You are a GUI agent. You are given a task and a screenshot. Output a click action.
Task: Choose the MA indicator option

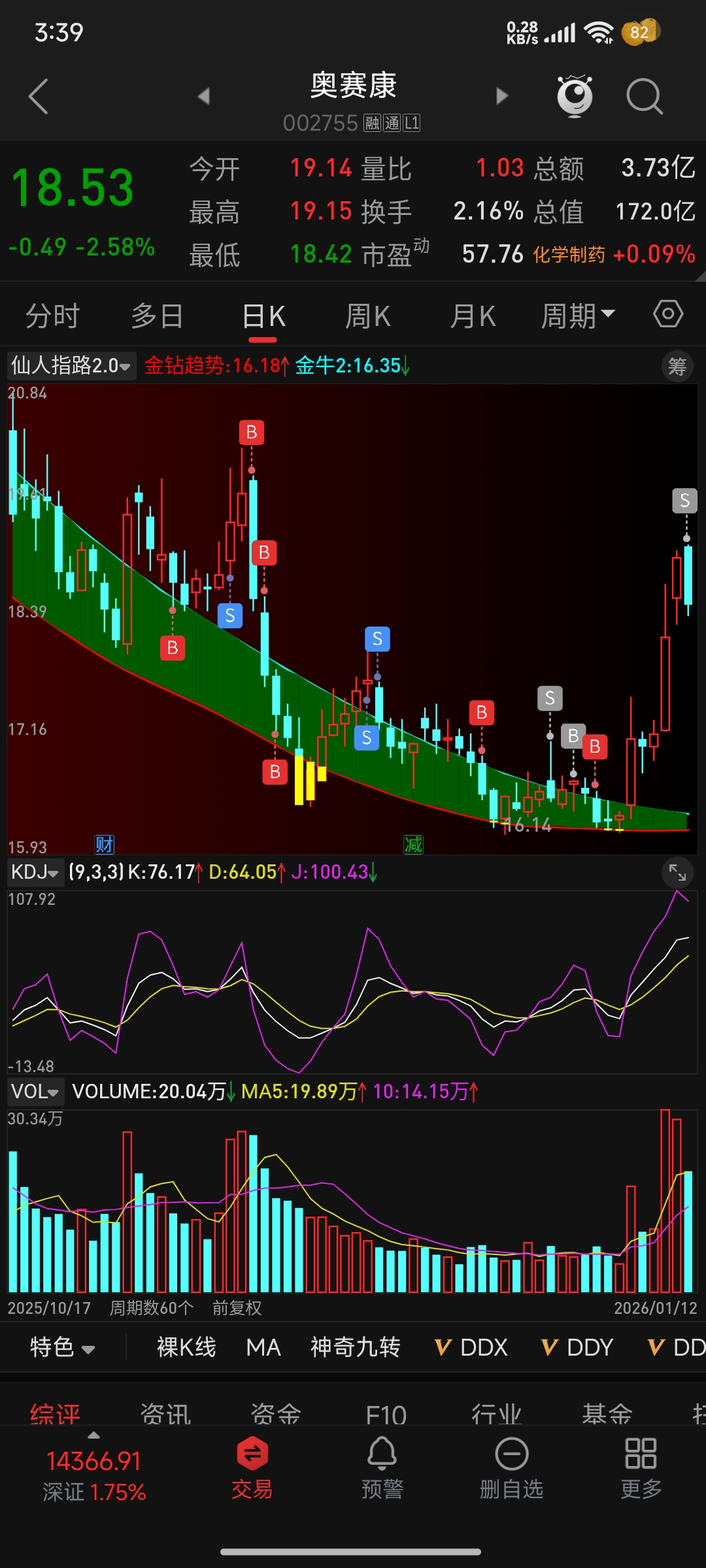(263, 1347)
